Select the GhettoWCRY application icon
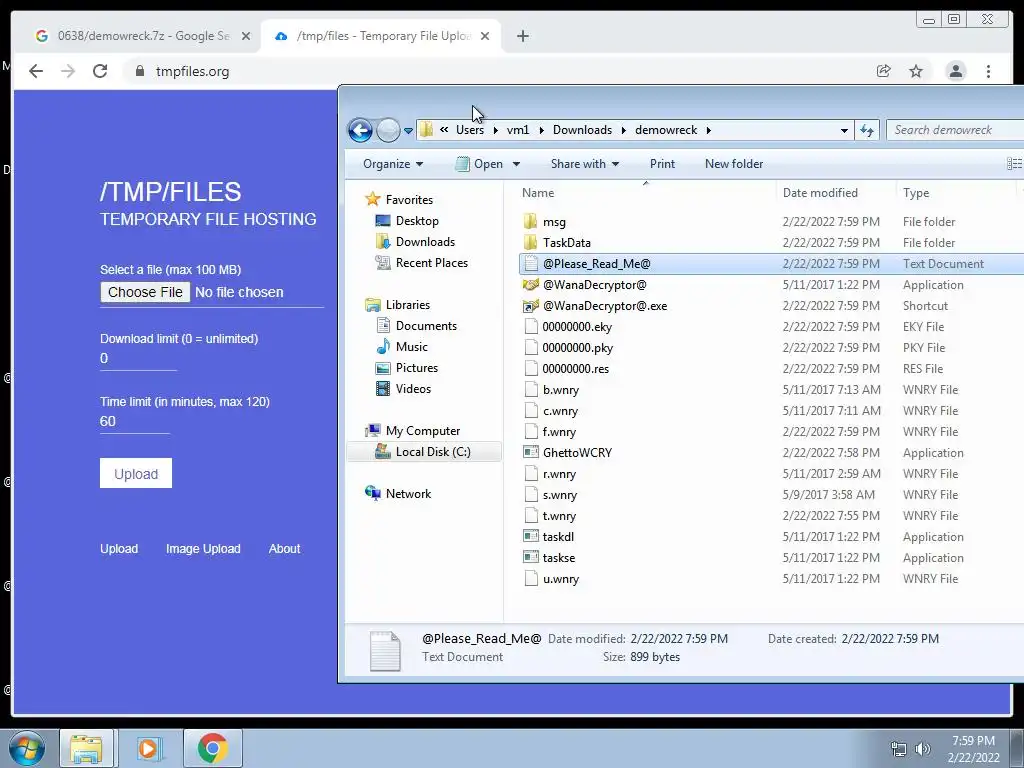 coord(531,452)
